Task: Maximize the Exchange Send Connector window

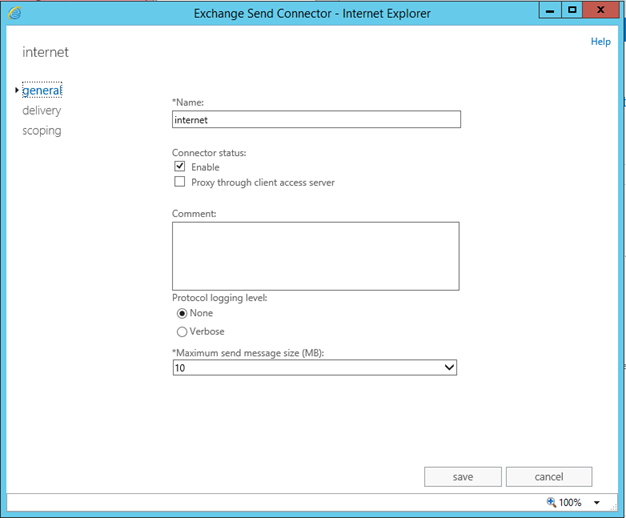Action: point(572,10)
